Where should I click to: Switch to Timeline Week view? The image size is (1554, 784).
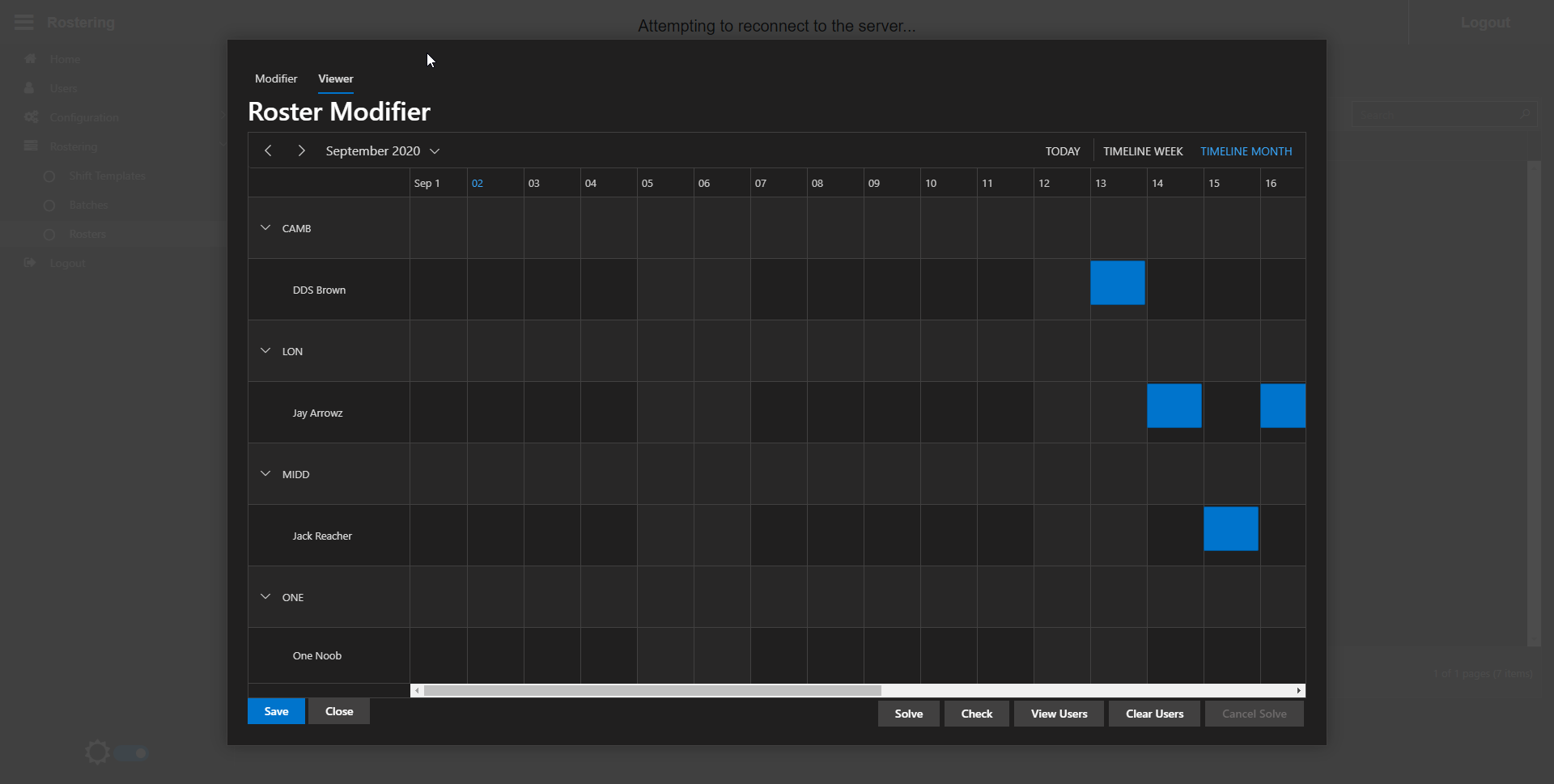pyautogui.click(x=1142, y=151)
